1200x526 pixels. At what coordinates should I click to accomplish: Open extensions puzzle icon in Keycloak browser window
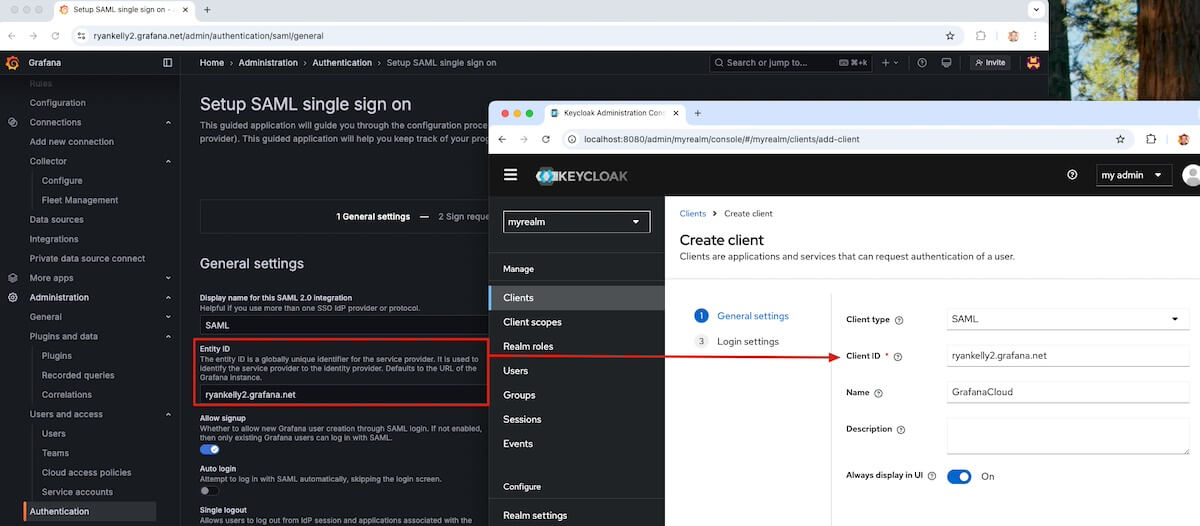point(1151,139)
